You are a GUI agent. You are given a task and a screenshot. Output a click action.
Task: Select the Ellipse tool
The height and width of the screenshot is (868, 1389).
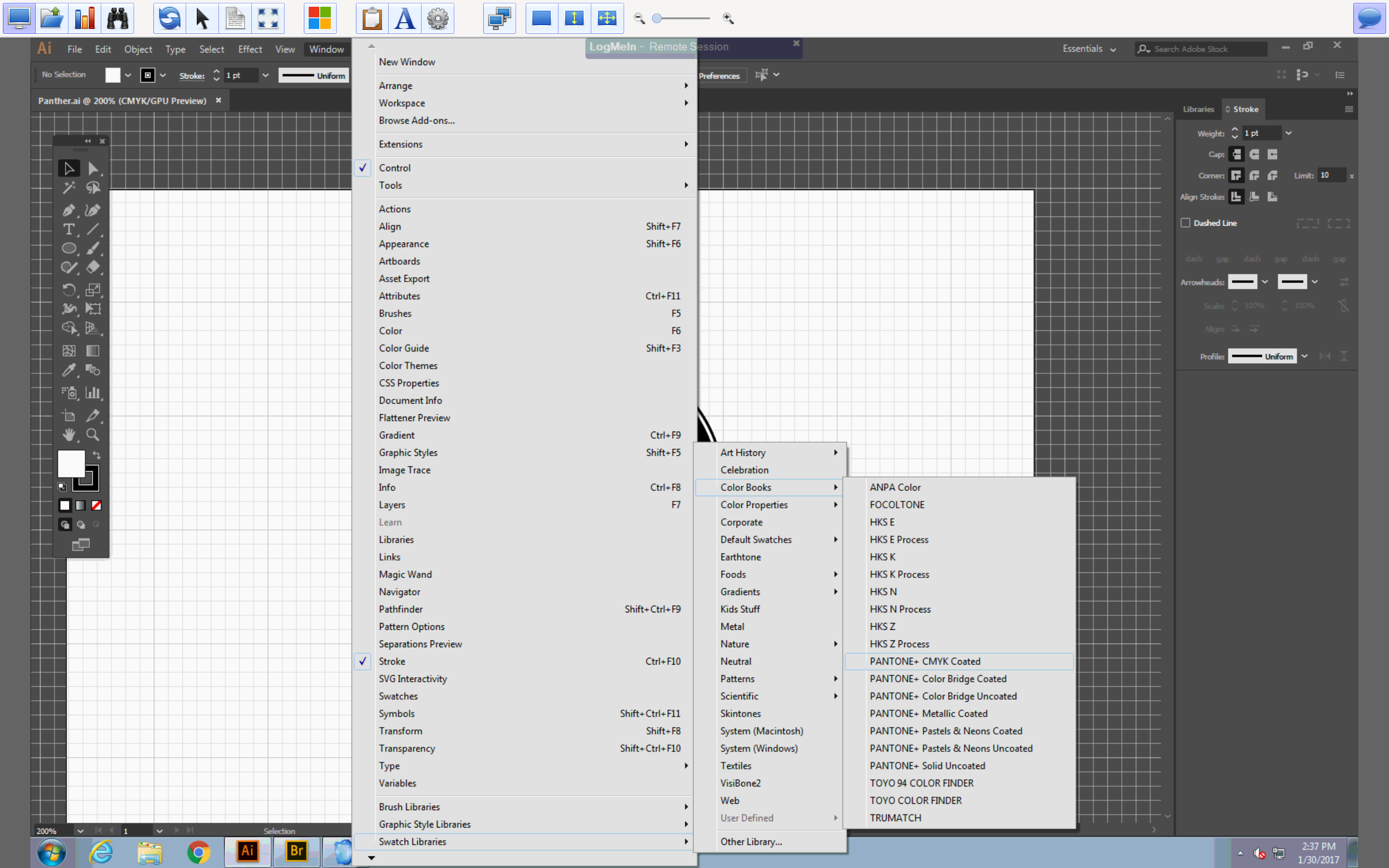pyautogui.click(x=69, y=248)
